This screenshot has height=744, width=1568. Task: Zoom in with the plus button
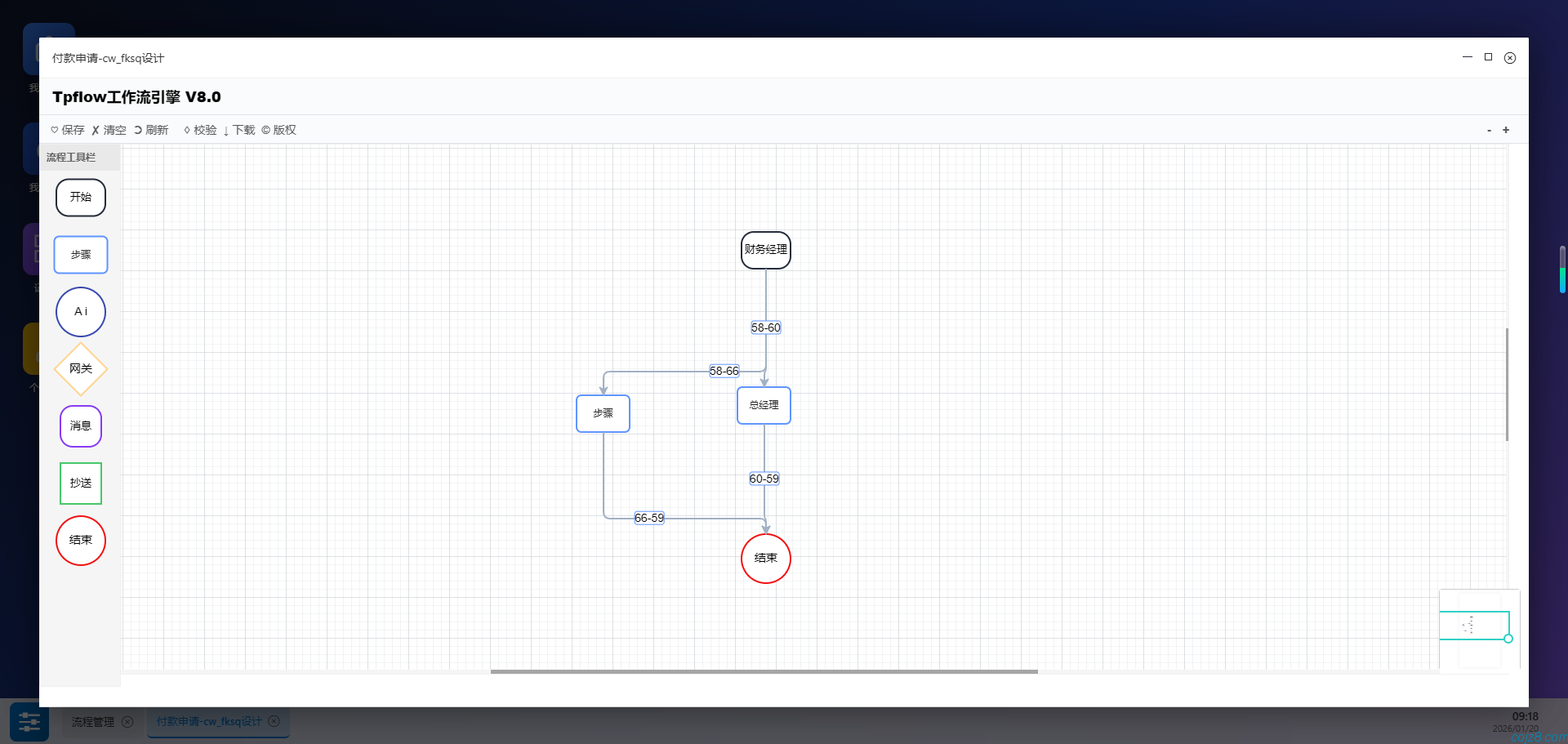(1506, 130)
